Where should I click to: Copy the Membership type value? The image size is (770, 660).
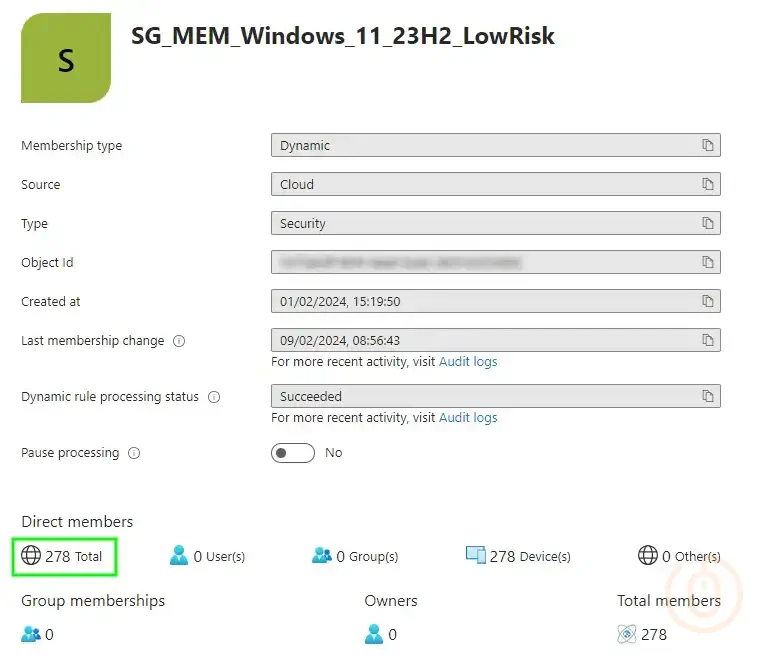point(708,146)
